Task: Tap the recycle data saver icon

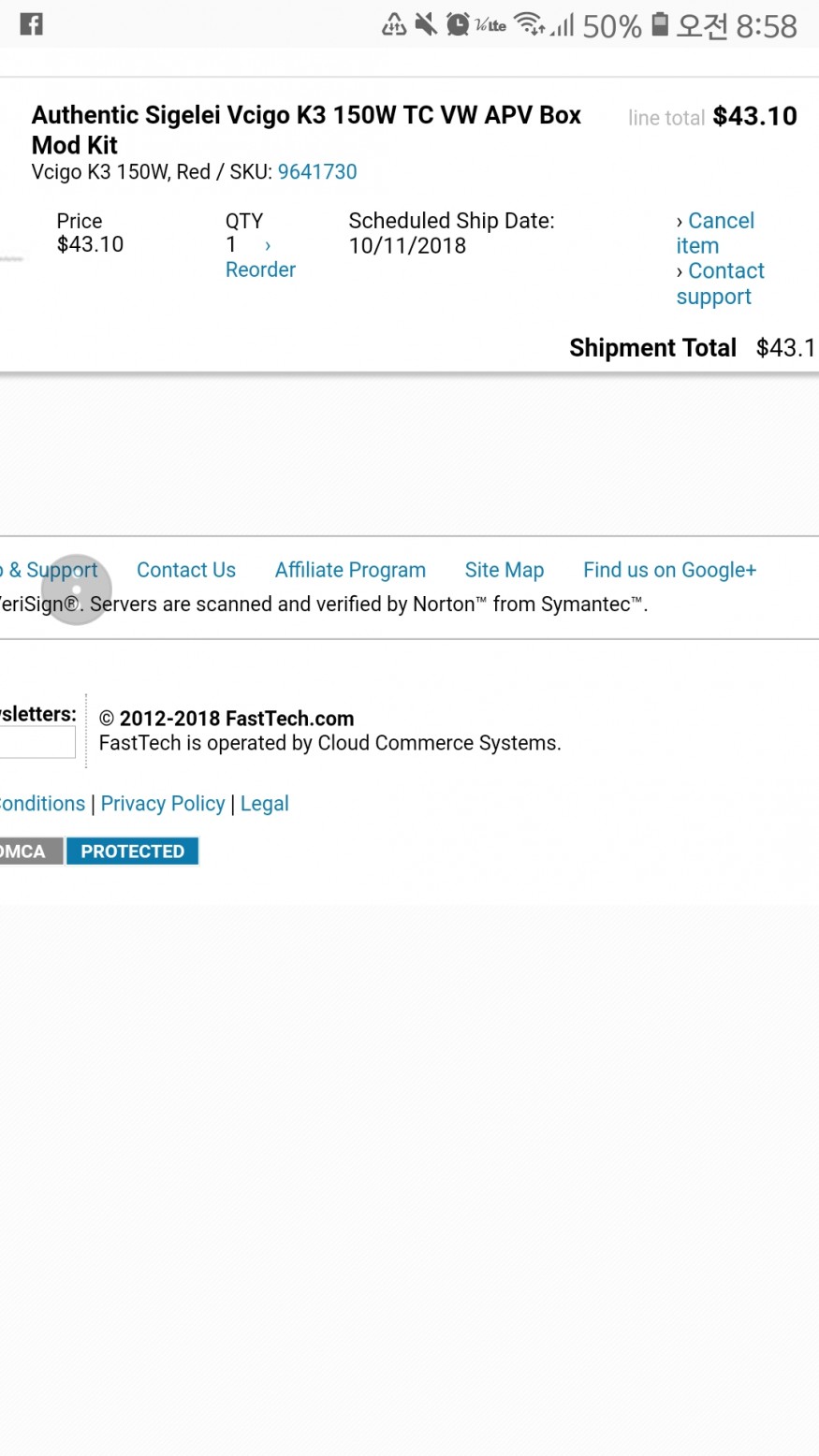Action: pyautogui.click(x=394, y=24)
